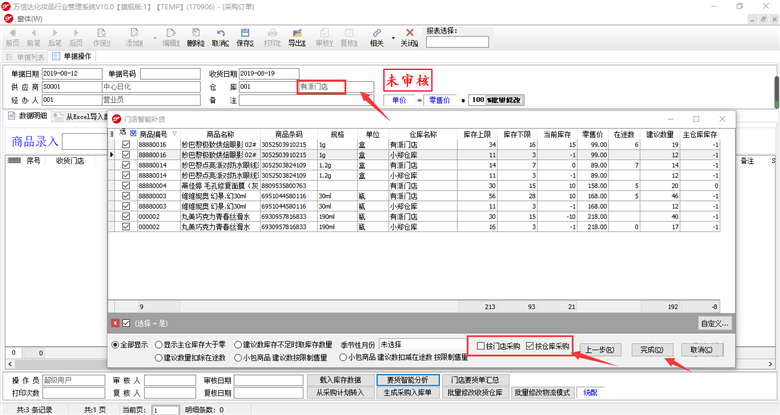The height and width of the screenshot is (415, 780).
Task: Click the 删除 delete document icon
Action: pos(196,33)
